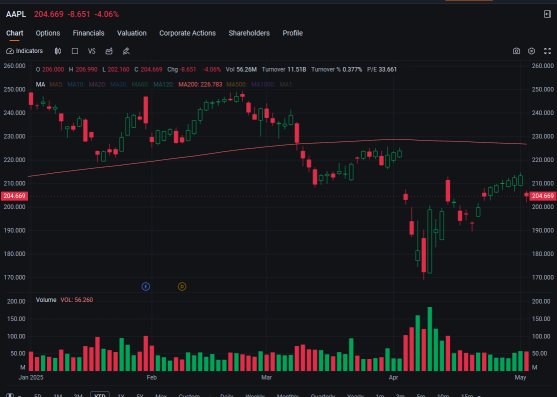Click the high price H 206.990
This screenshot has width=557, height=397.
(x=83, y=70)
